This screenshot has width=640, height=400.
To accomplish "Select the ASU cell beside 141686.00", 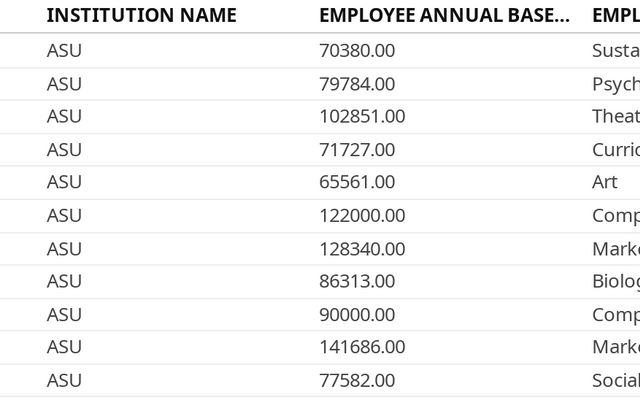I will [x=64, y=347].
